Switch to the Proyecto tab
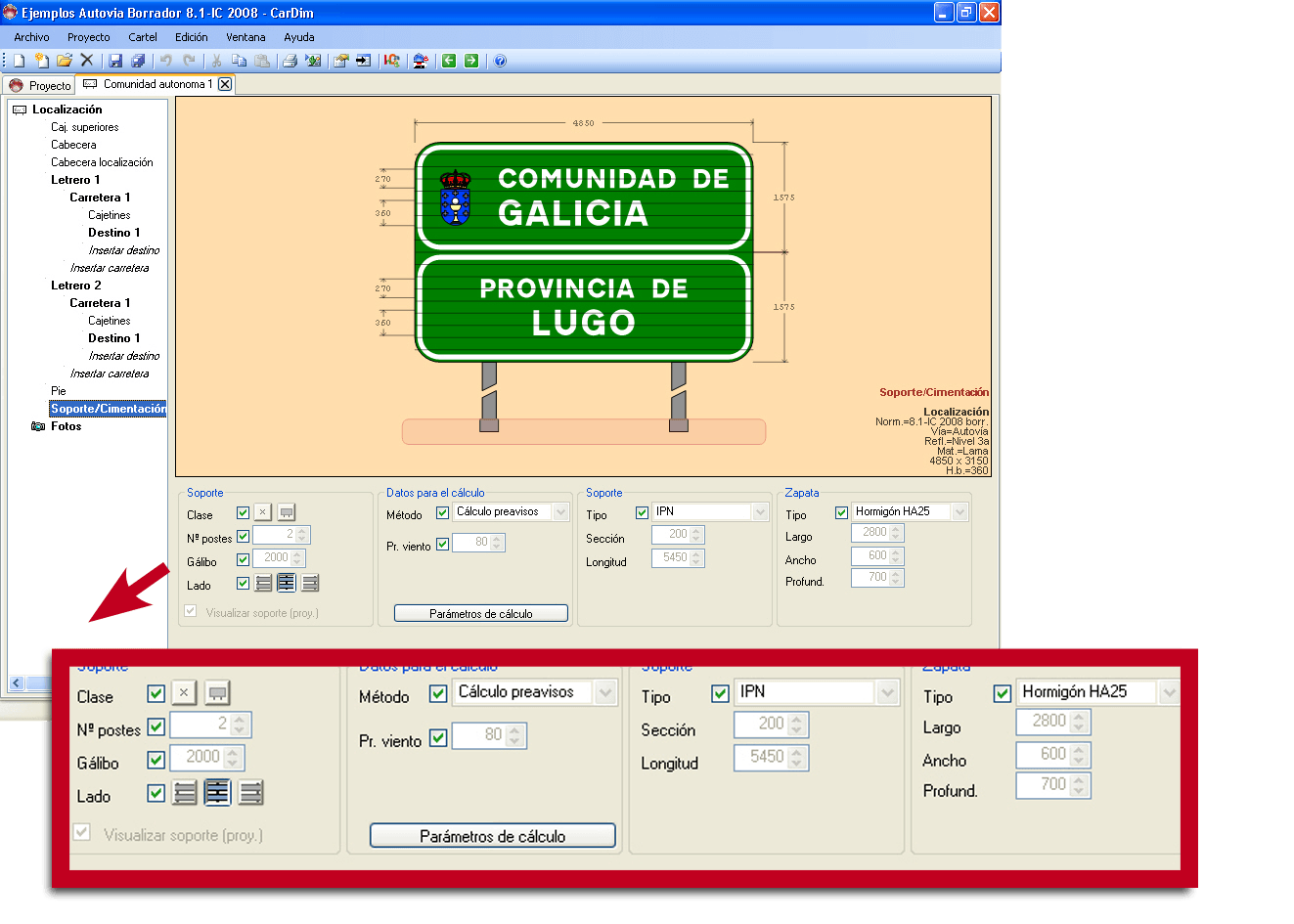Screen dimensions: 1294x924 (40, 85)
